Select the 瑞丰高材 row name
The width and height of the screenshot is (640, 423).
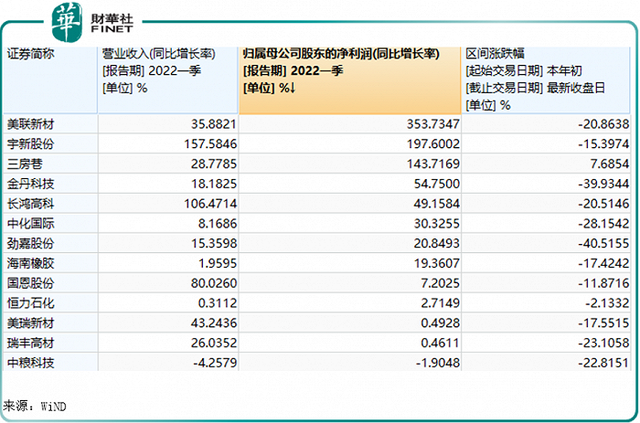(31, 343)
